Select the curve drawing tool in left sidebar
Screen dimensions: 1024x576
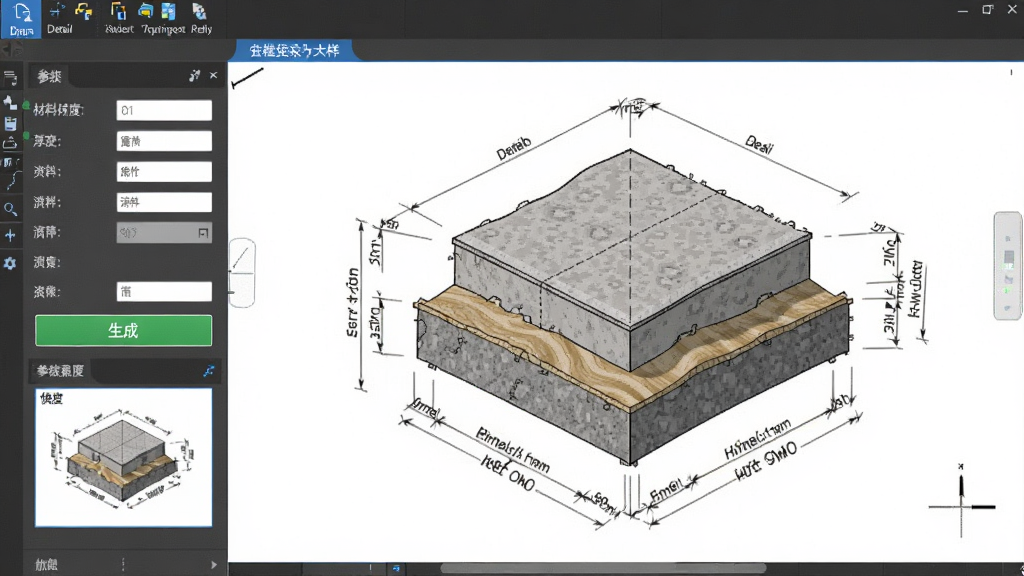pos(12,182)
